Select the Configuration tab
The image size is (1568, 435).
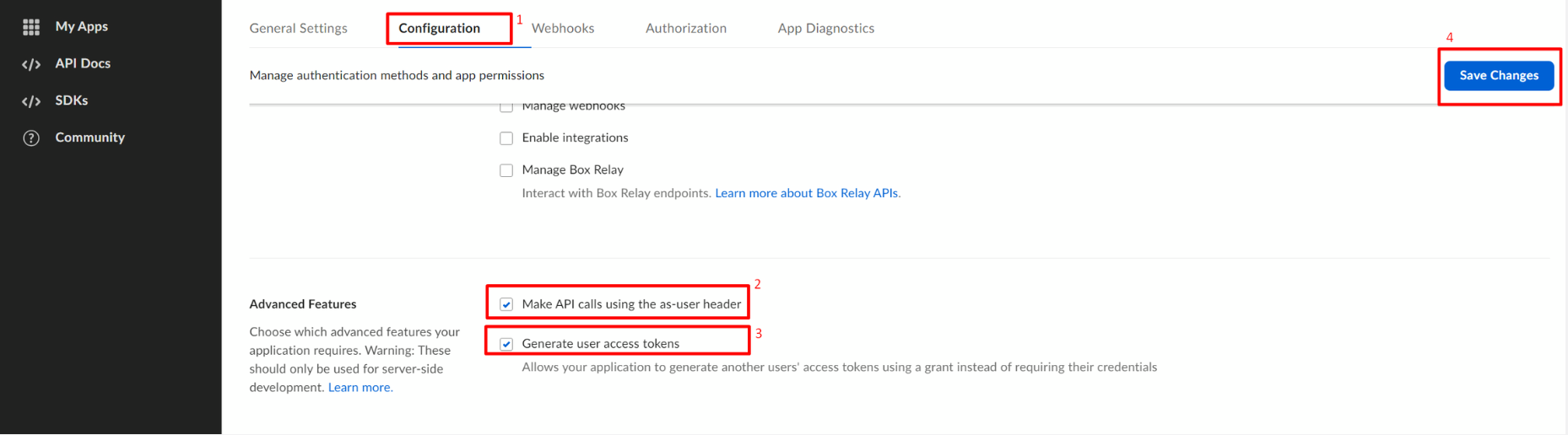pos(439,29)
